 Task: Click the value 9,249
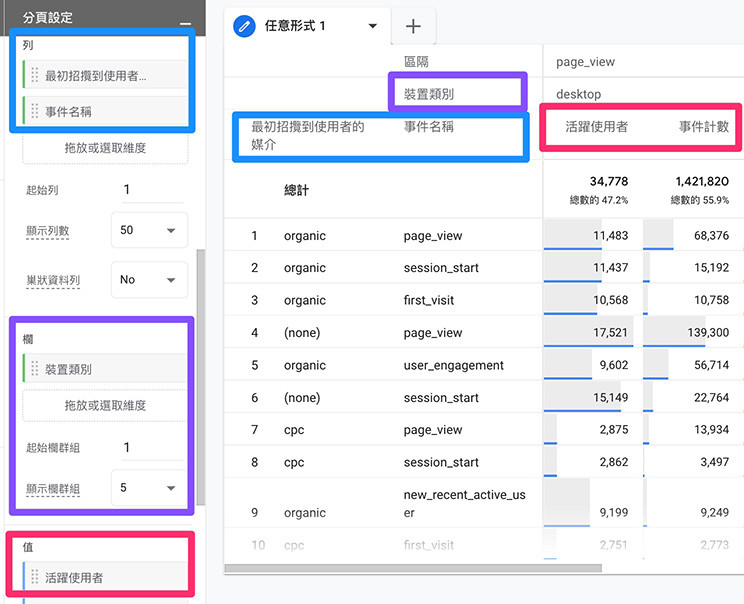[715, 512]
